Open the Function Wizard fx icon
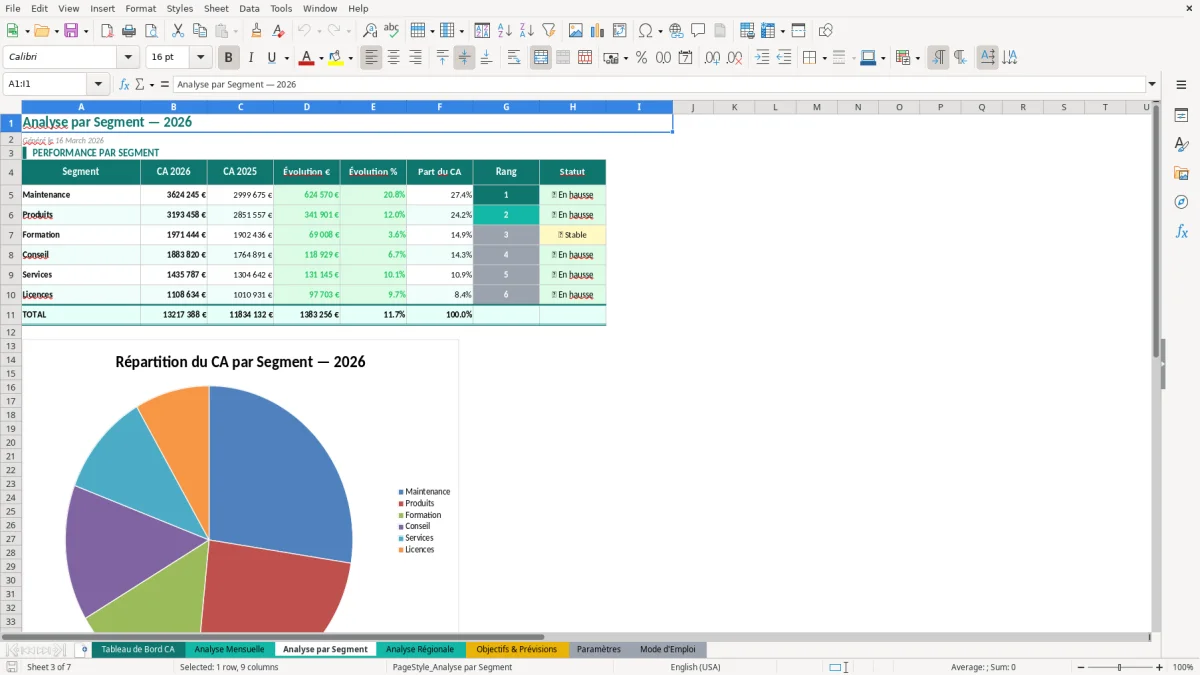1200x675 pixels. (124, 85)
